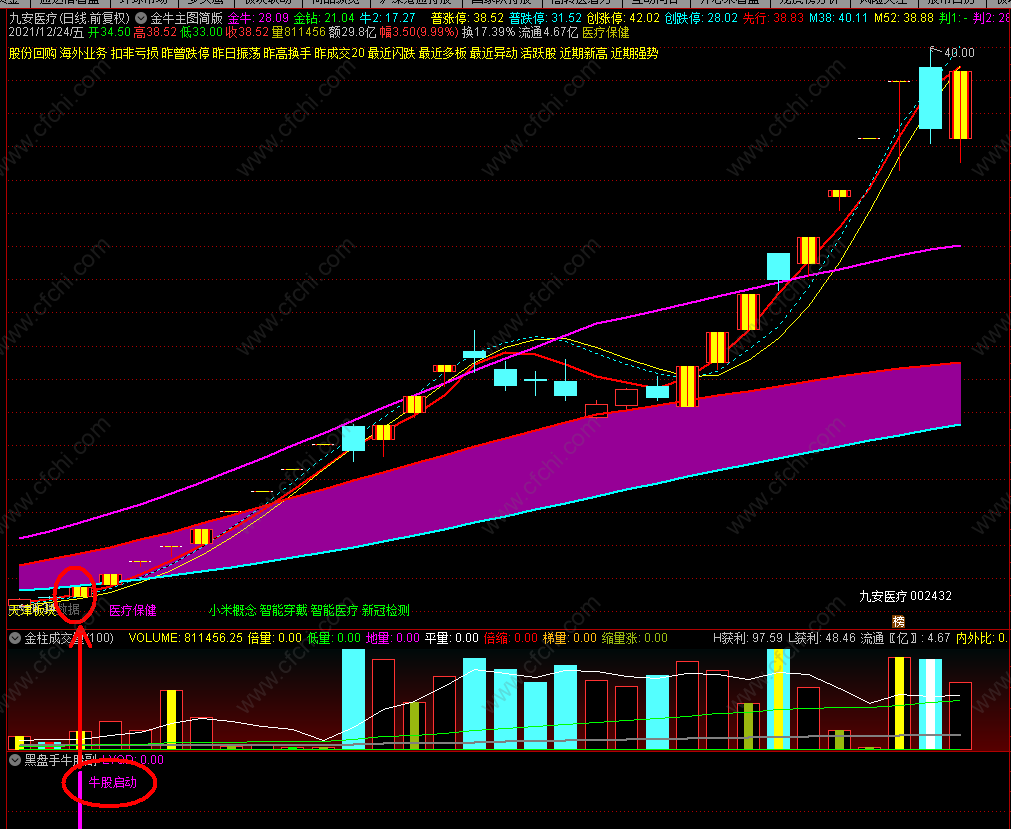1011x829 pixels.
Task: Open the 智能穿戴 concept label
Action: pos(284,610)
